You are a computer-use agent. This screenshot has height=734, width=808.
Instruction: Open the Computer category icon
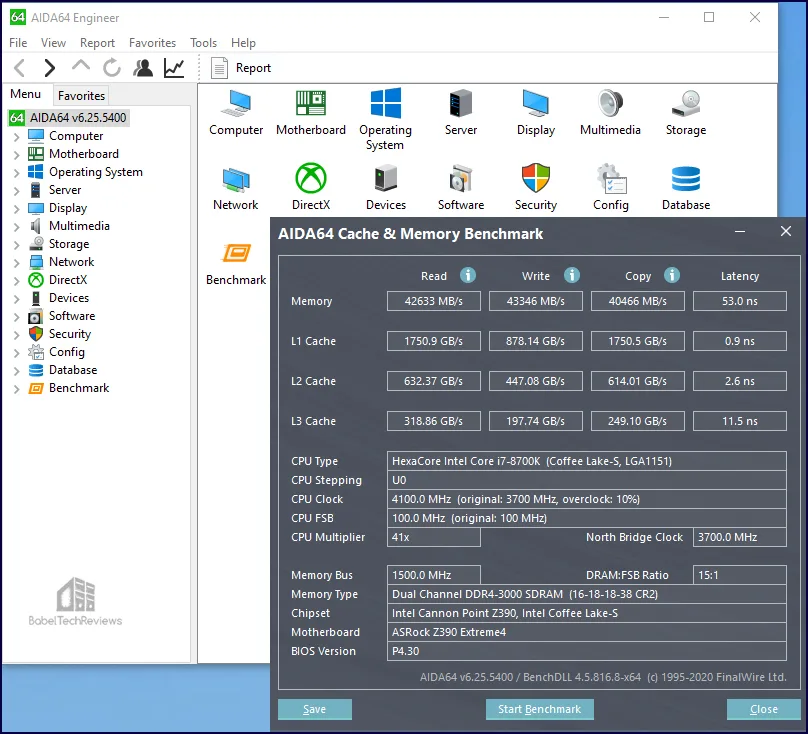point(236,112)
